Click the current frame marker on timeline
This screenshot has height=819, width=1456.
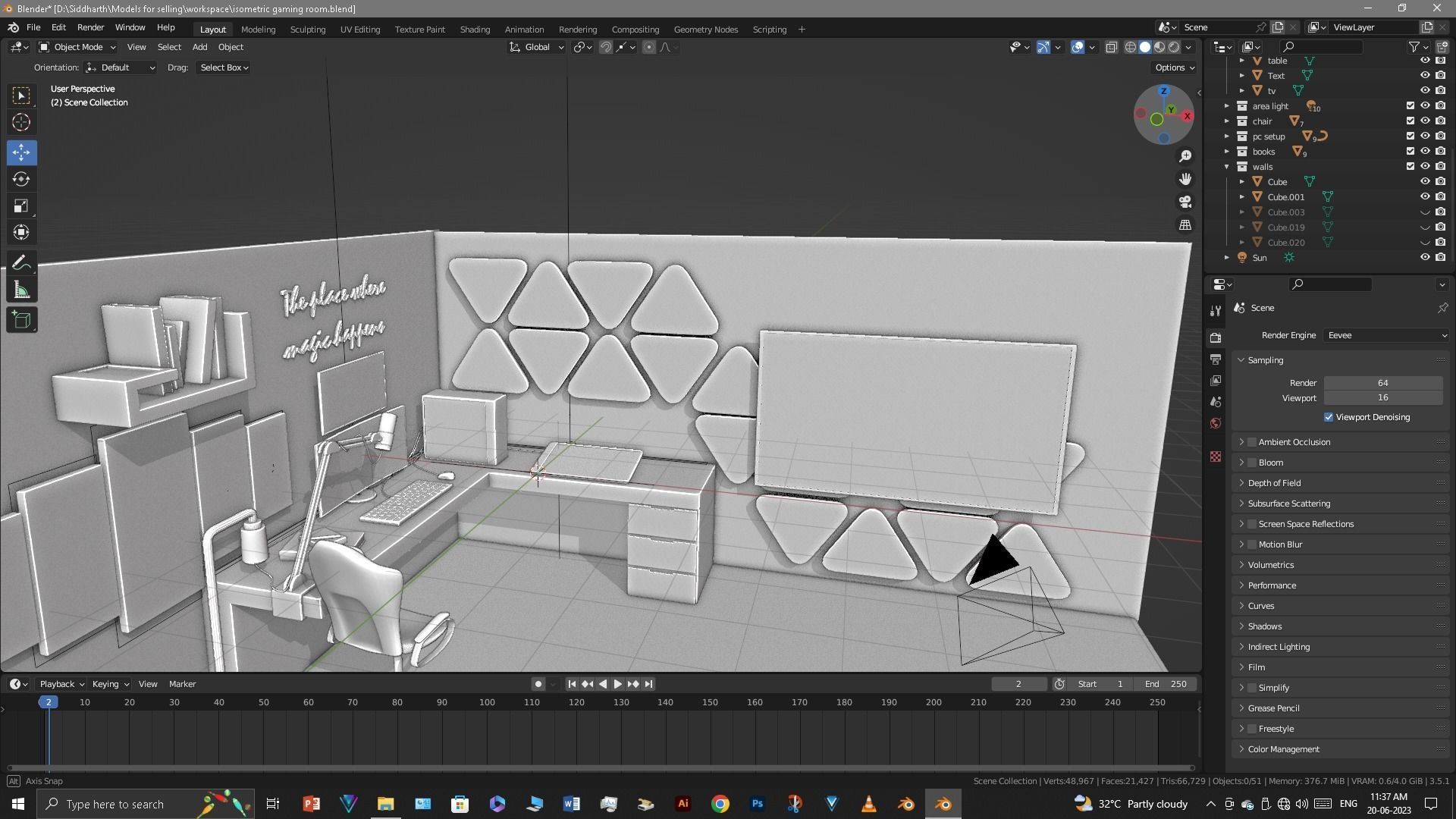tap(49, 702)
